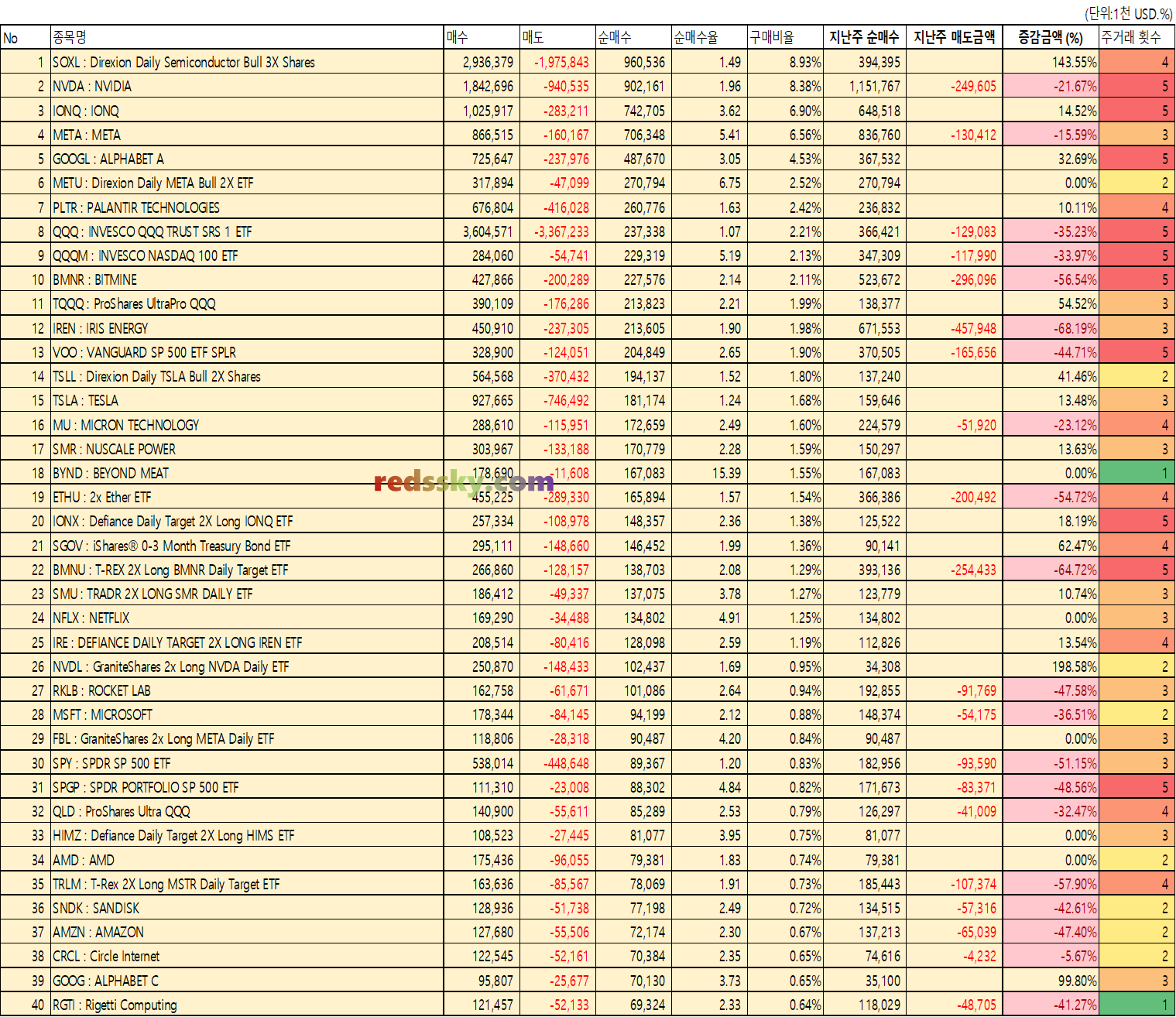Select buy amount 2,936,379 for SOXL

tap(482, 62)
